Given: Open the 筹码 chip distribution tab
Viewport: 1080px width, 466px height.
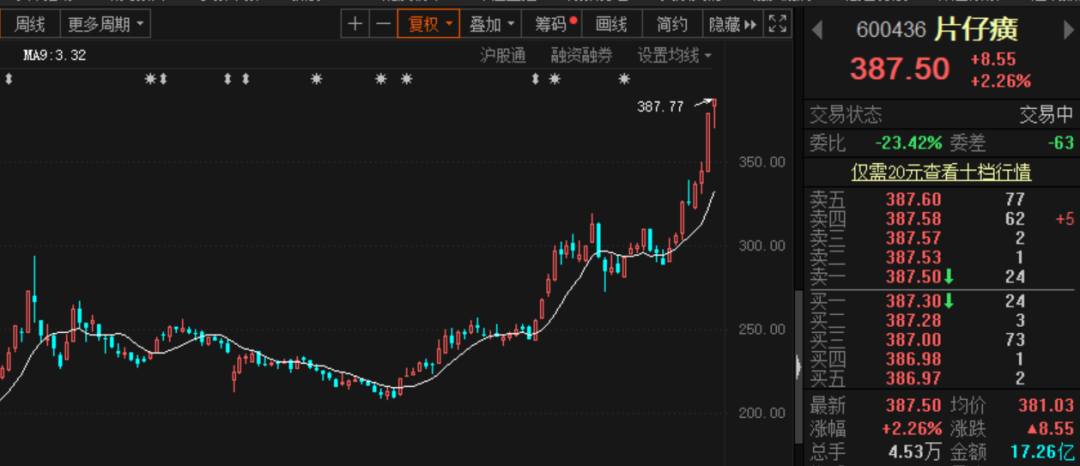Looking at the screenshot, I should 554,24.
